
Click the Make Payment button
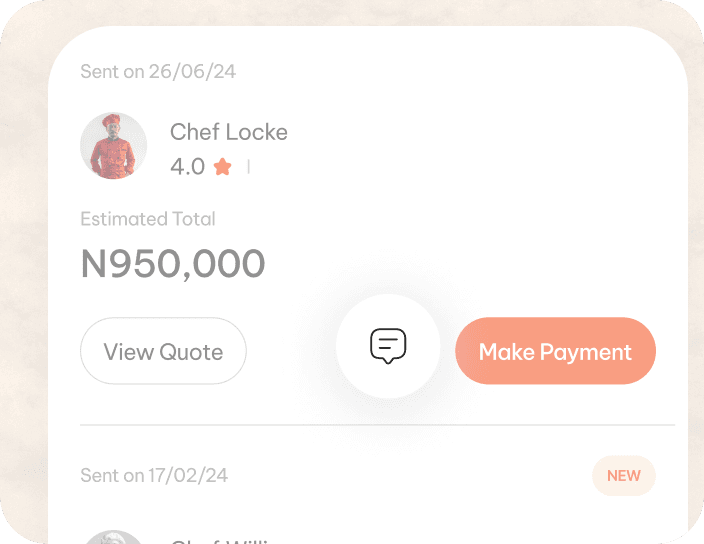(555, 351)
